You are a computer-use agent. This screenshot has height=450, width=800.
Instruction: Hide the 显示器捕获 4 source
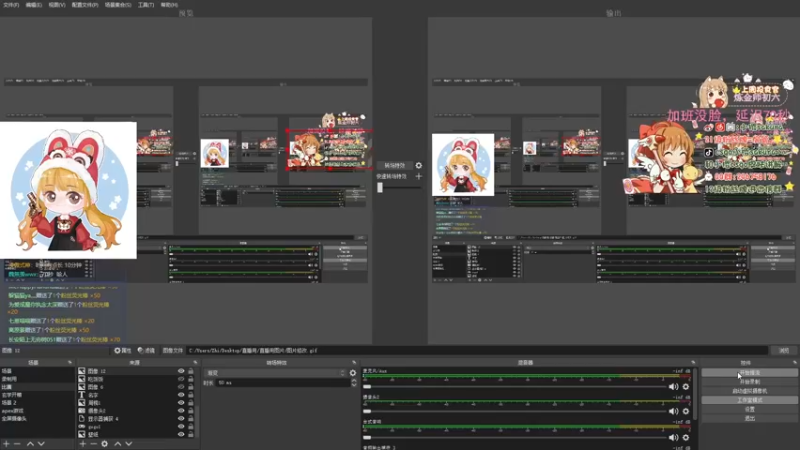click(x=181, y=418)
